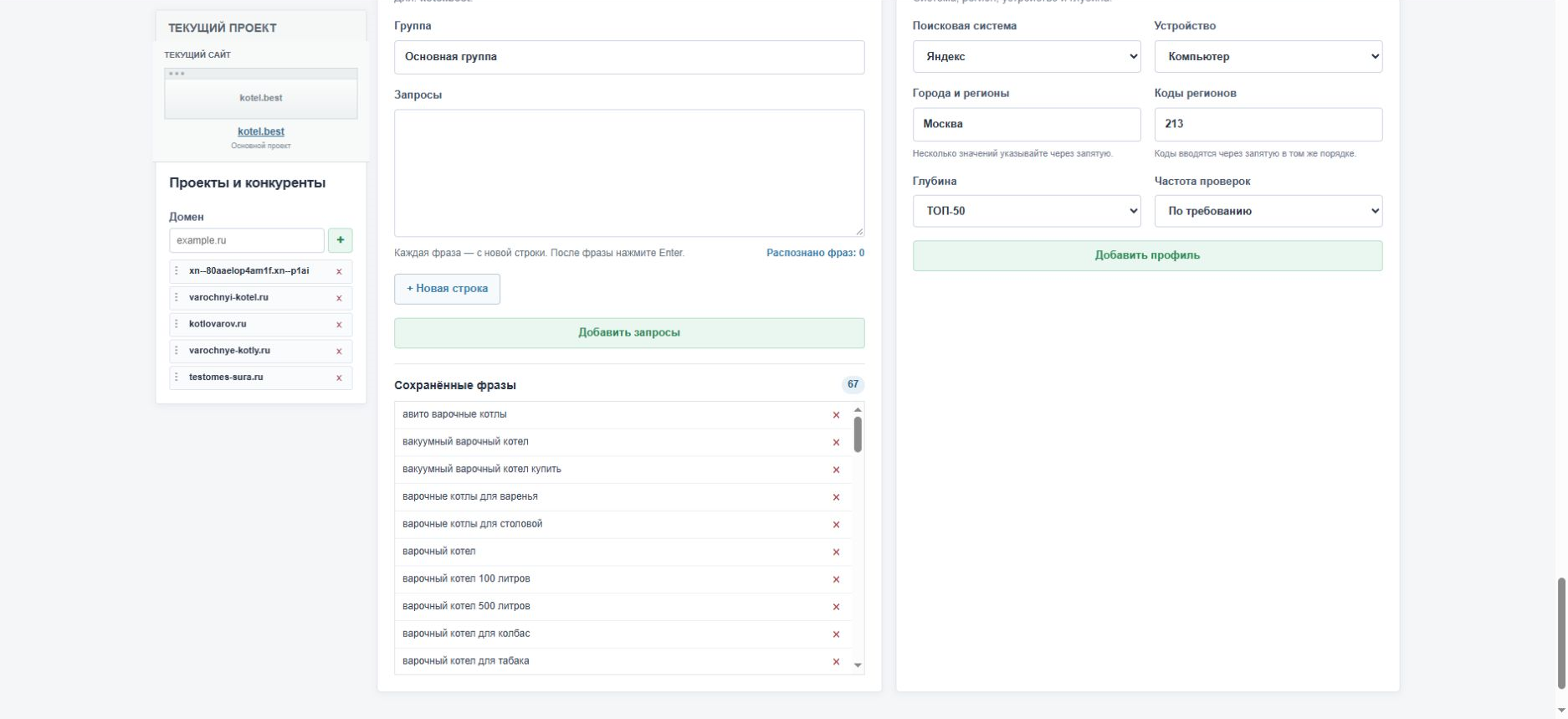This screenshot has width=1568, height=719.
Task: Change Частота проверок dropdown value
Action: pos(1268,211)
